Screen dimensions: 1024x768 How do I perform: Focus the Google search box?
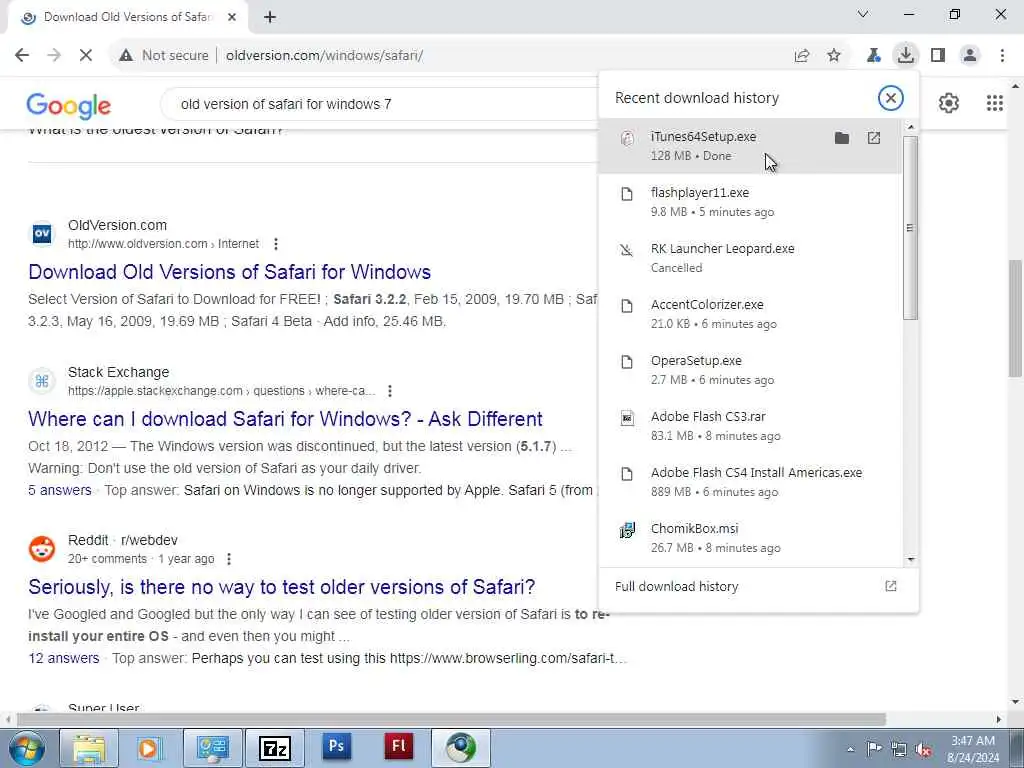coord(379,104)
